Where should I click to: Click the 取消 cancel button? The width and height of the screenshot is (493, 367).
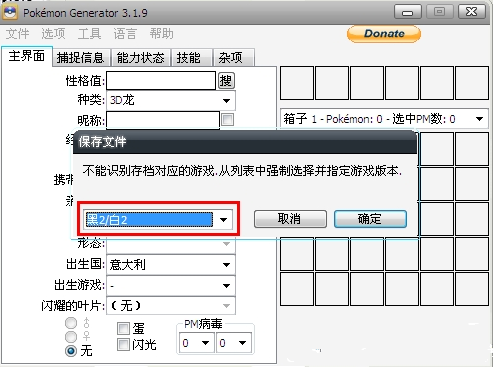click(x=290, y=219)
